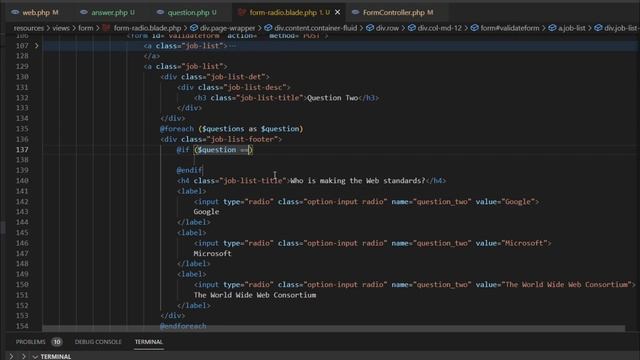
Task: Click the div.col-md-12 breadcrumb item
Action: [x=440, y=28]
